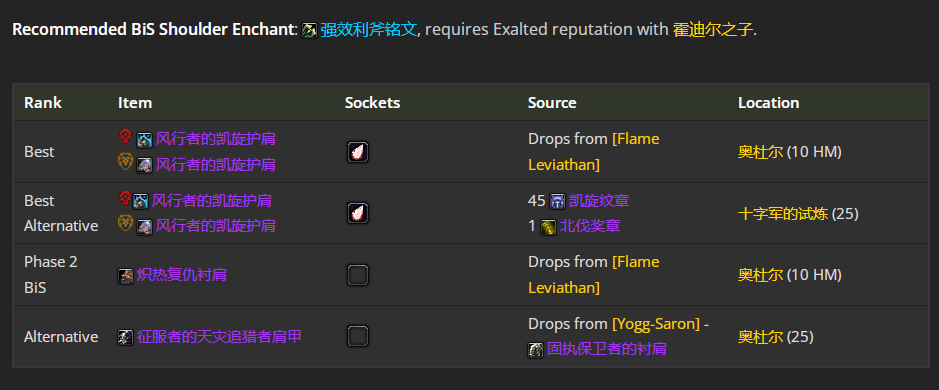Screen dimensions: 939x390
Task: Open the 凯旋纹章 currency link
Action: tap(599, 201)
